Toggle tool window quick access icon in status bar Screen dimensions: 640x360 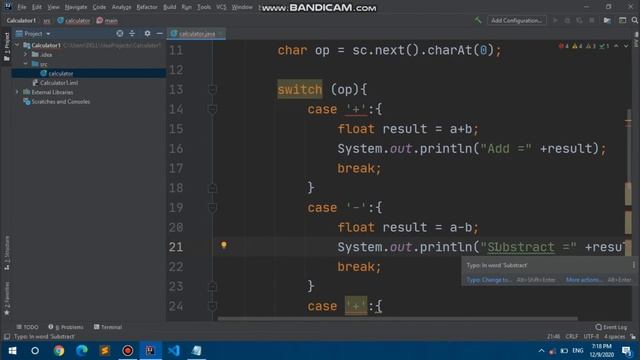coord(7,337)
